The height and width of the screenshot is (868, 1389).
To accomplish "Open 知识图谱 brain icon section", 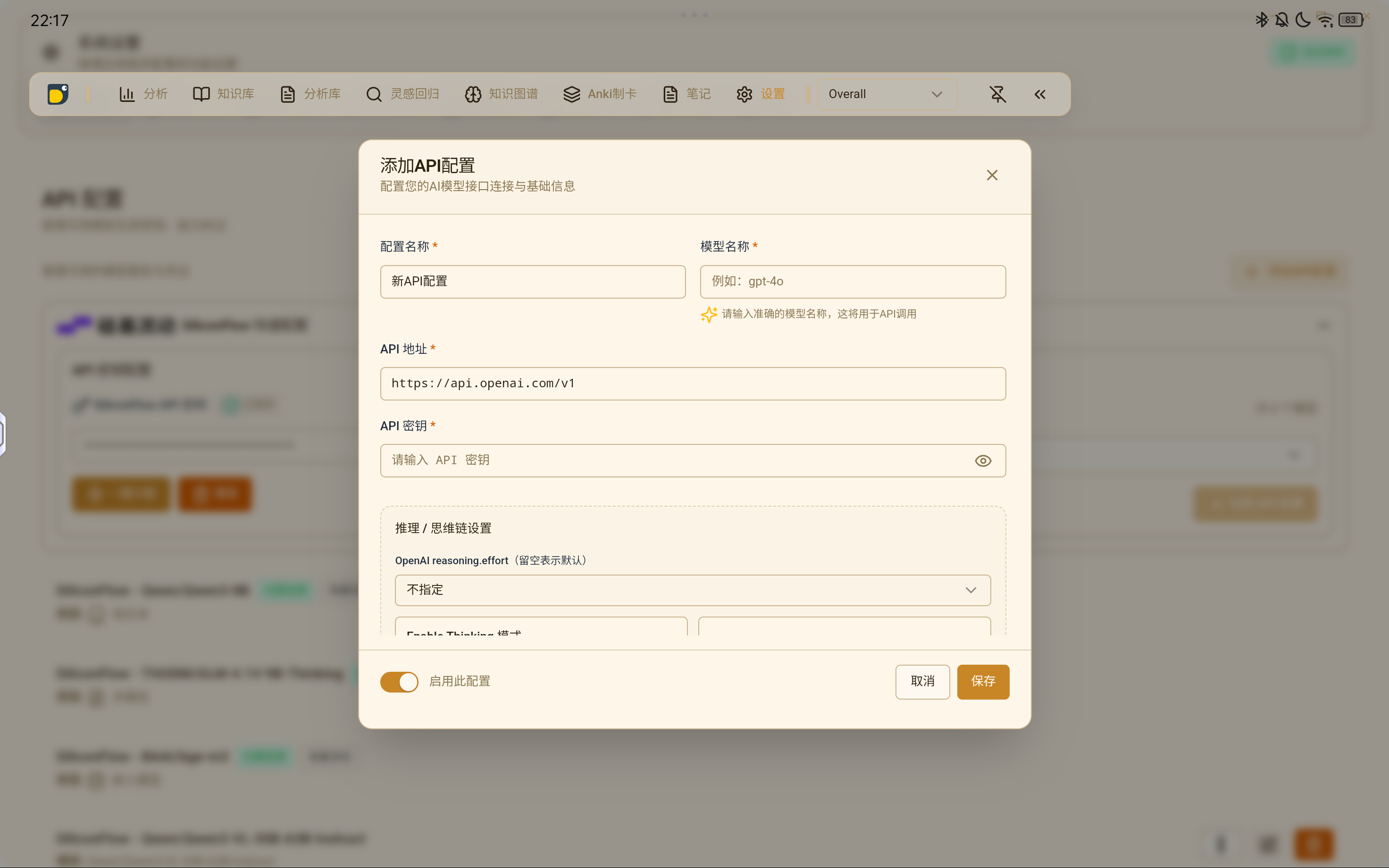I will tap(501, 94).
